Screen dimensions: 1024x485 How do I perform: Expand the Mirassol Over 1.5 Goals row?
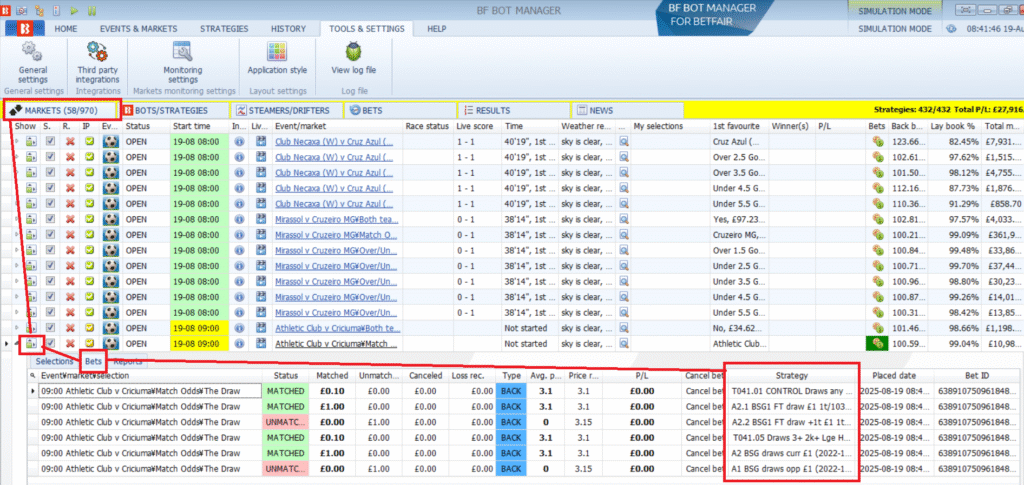pos(17,250)
